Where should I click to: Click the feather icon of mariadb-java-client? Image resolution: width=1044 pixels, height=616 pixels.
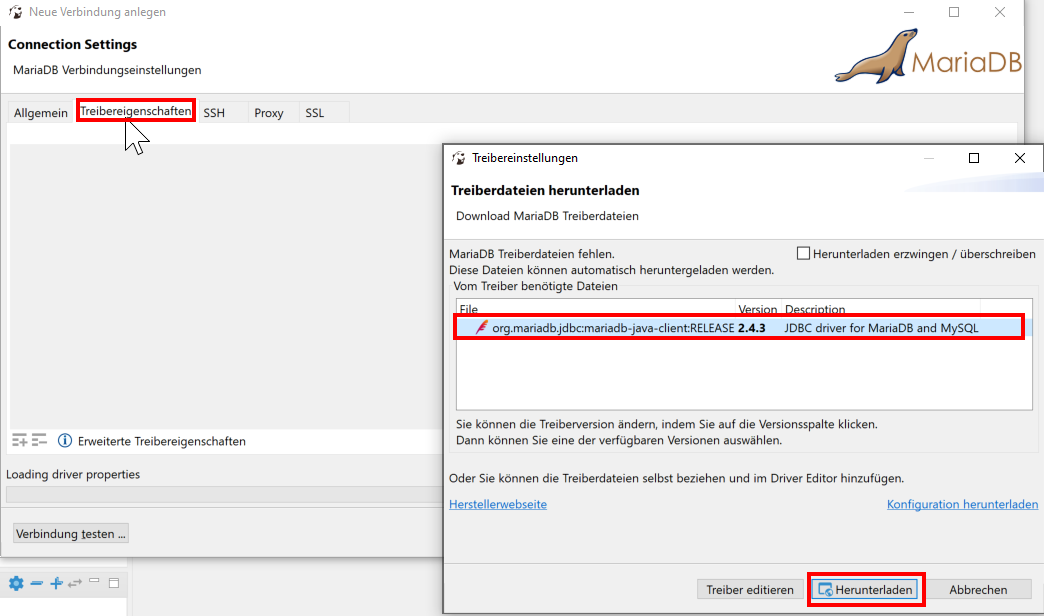tap(482, 327)
